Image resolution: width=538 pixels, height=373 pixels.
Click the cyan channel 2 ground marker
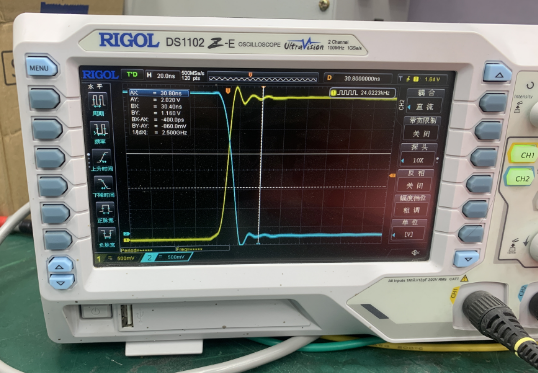click(126, 234)
